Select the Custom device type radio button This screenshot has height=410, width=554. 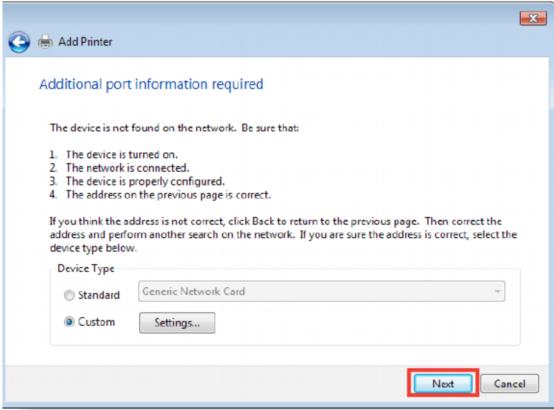[x=69, y=322]
